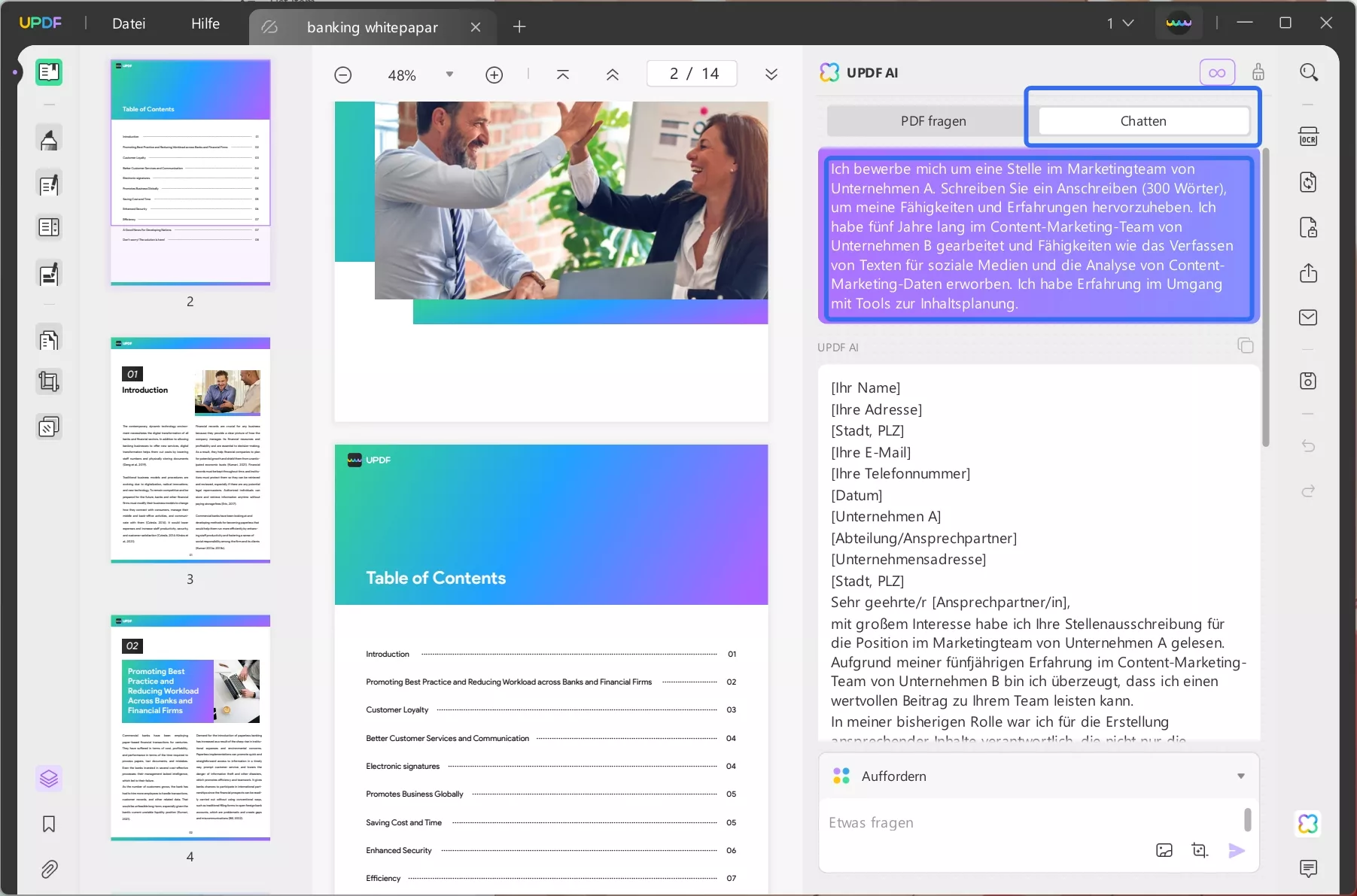
Task: Expand the Auffordern prompt dropdown
Action: (1241, 776)
